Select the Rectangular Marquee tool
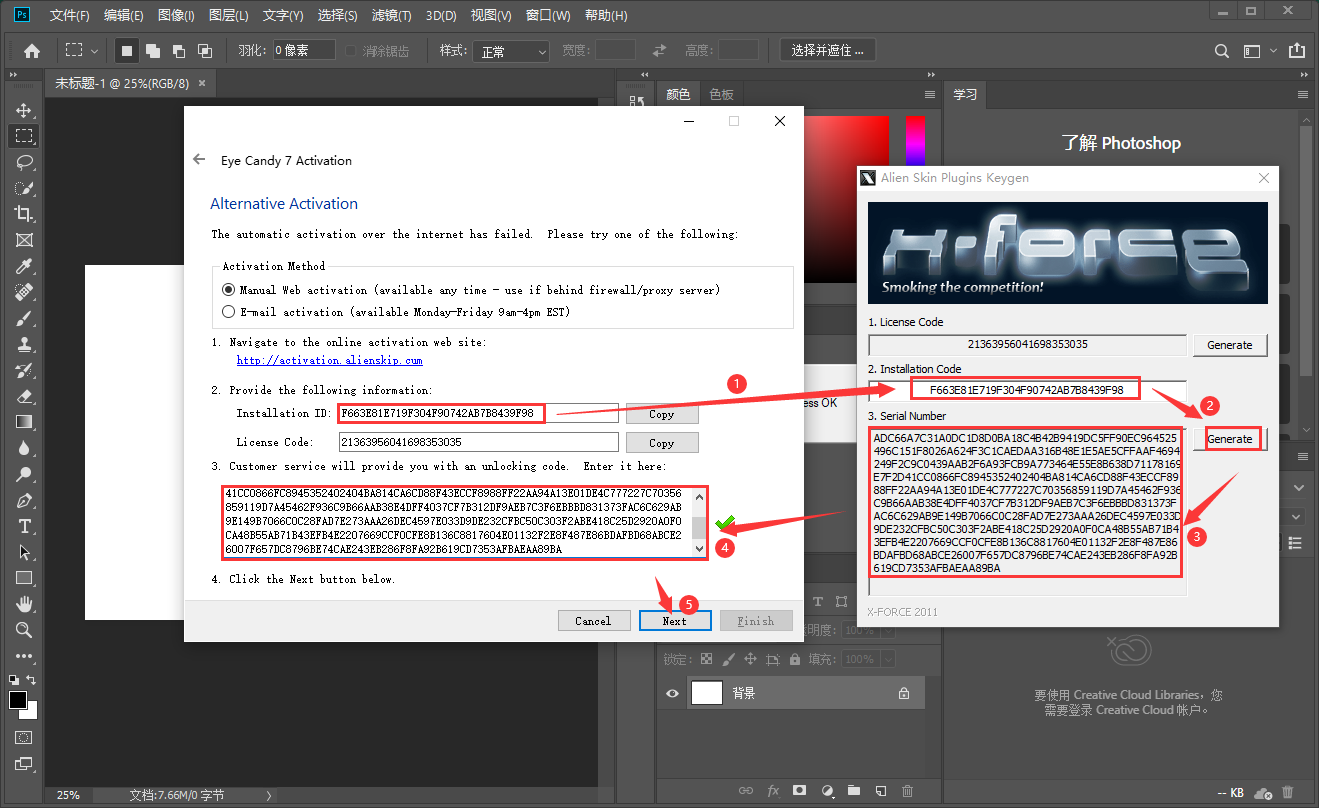The width and height of the screenshot is (1319, 808). click(24, 135)
